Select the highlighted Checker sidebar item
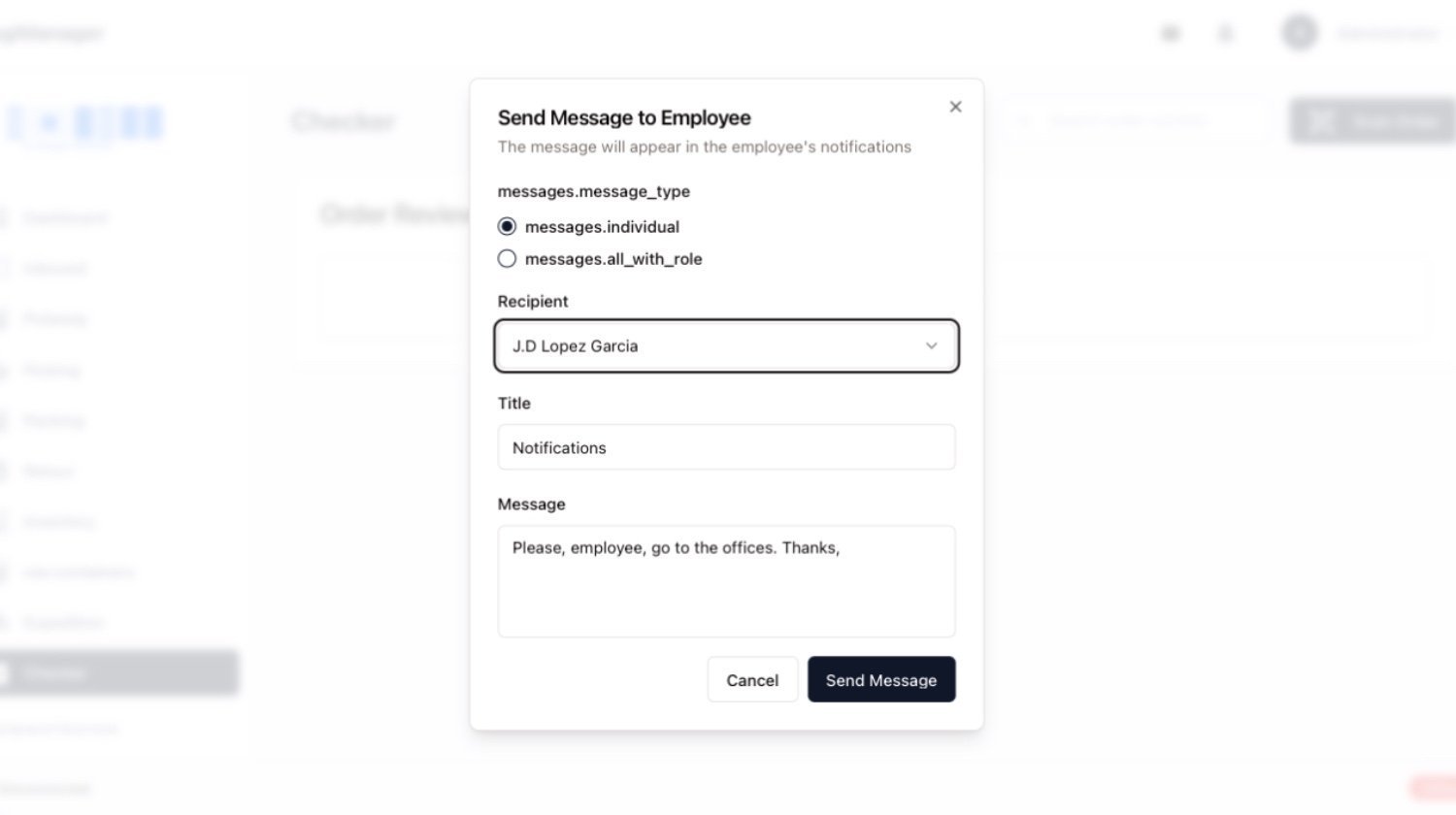The width and height of the screenshot is (1456, 815). pos(118,672)
